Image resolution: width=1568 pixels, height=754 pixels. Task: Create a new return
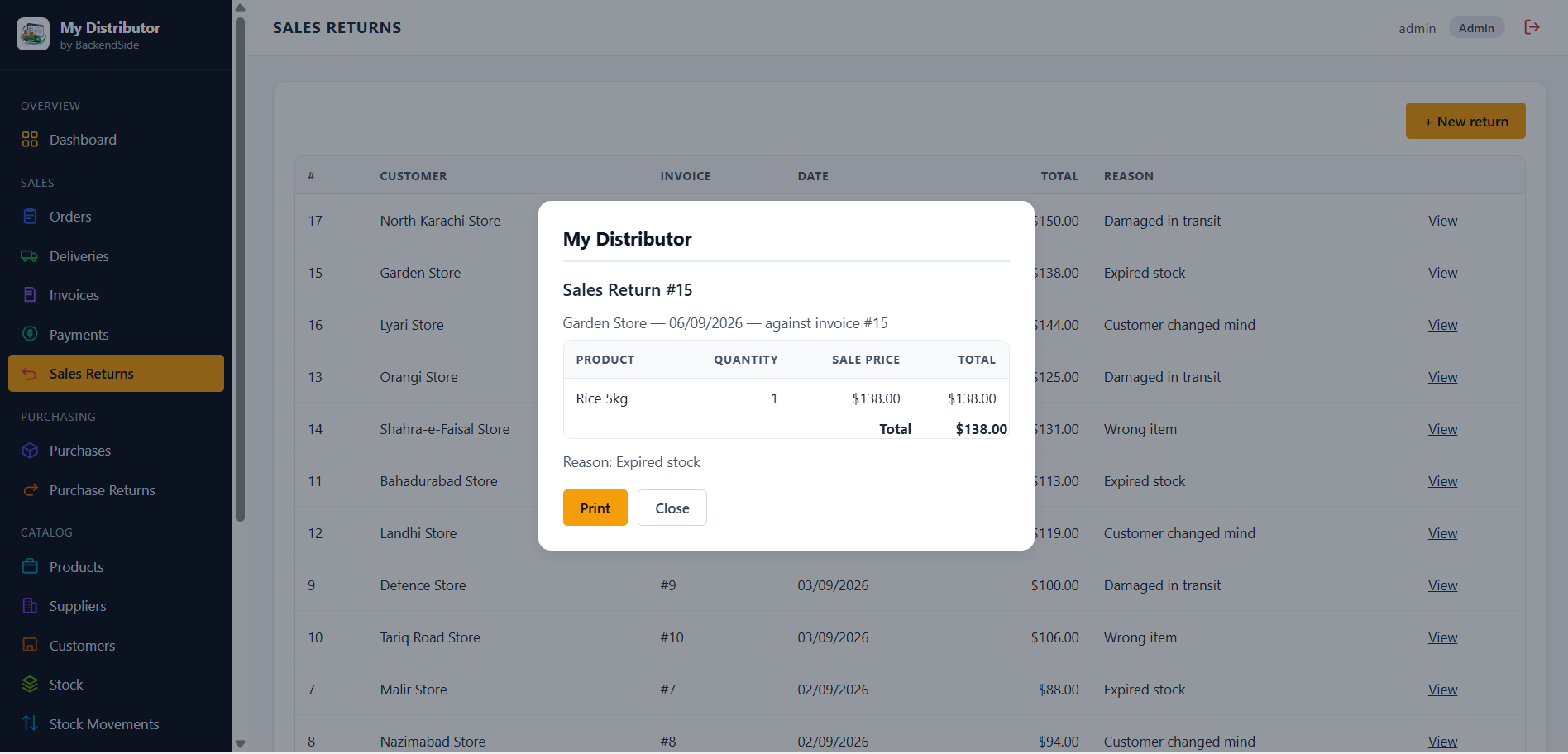[x=1465, y=121]
